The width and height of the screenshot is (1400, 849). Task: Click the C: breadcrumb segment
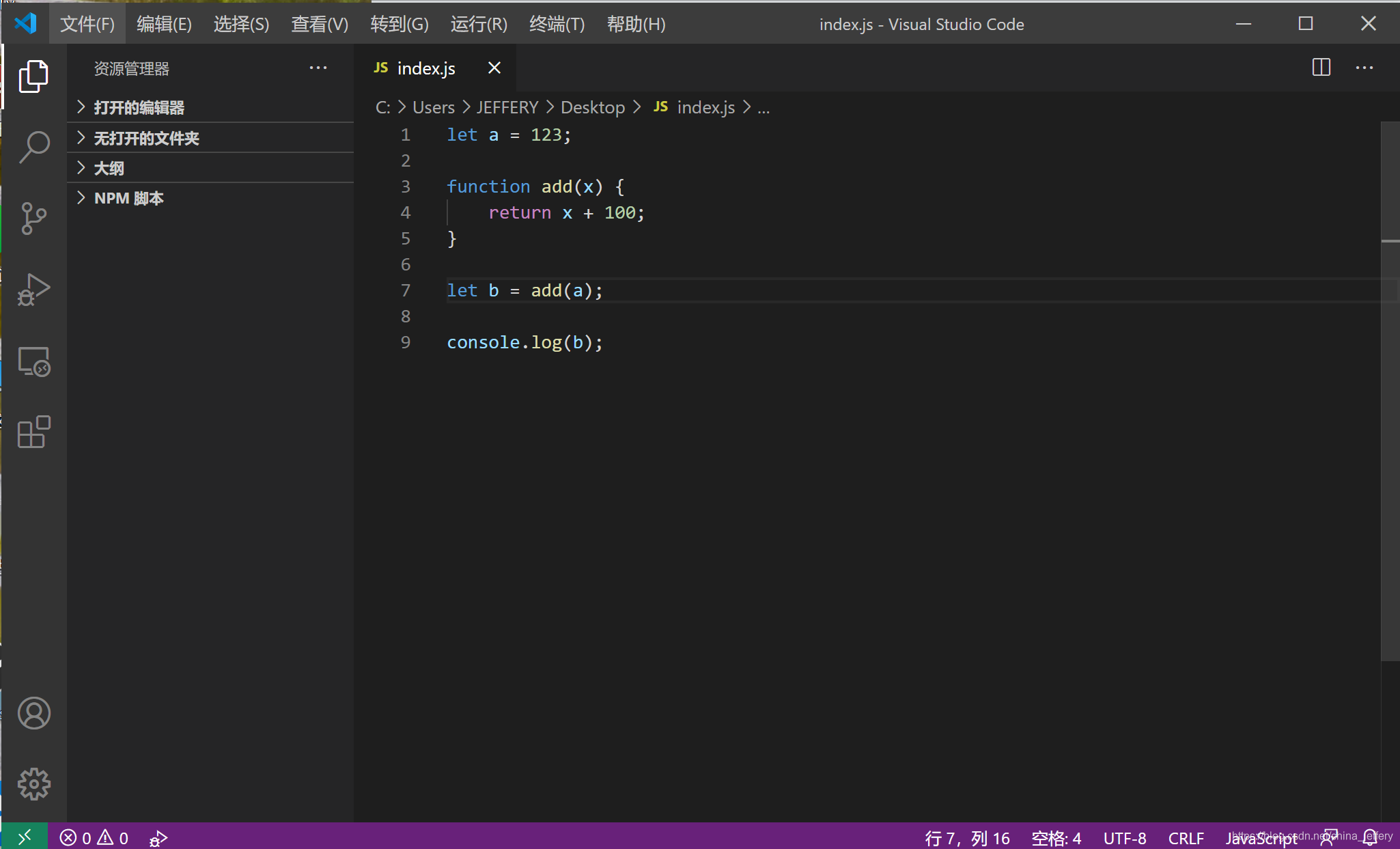pyautogui.click(x=383, y=107)
